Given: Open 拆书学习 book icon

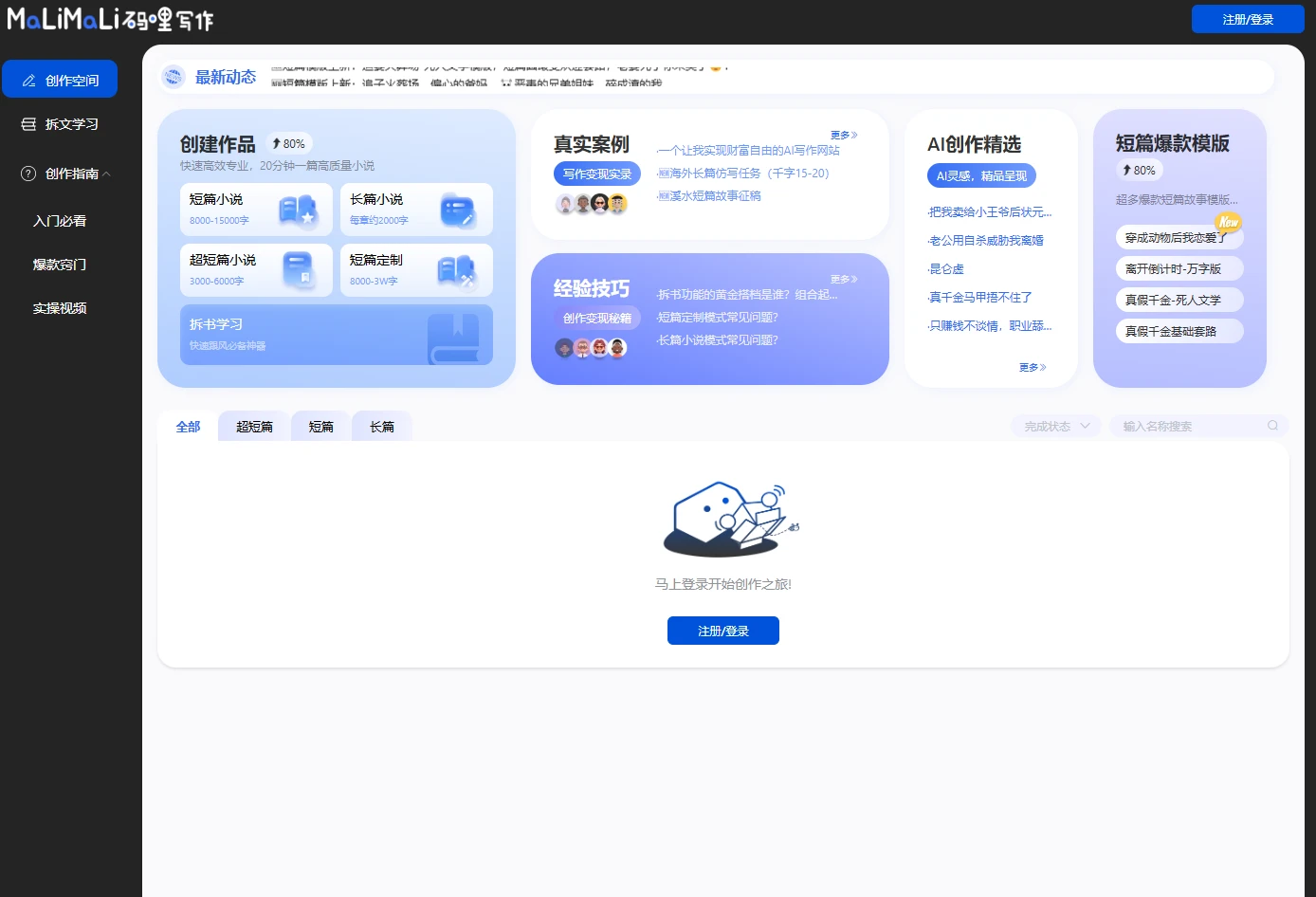Looking at the screenshot, I should pyautogui.click(x=456, y=338).
